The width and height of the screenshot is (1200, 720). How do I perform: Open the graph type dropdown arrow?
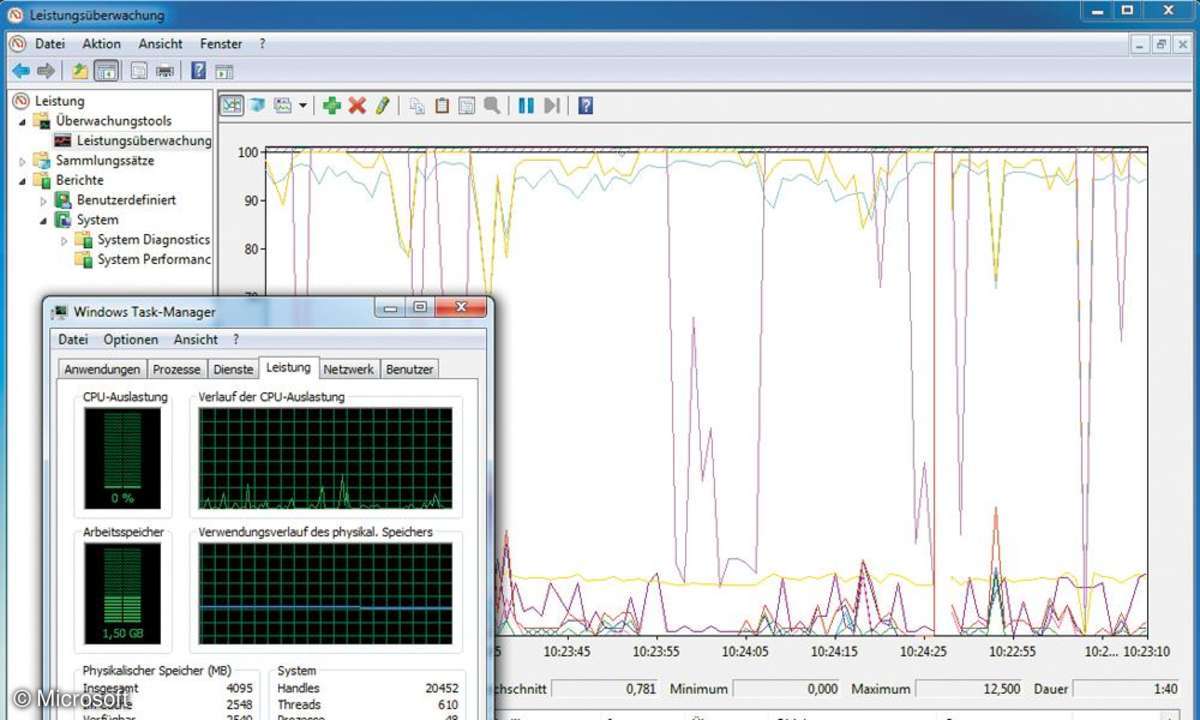pos(303,105)
